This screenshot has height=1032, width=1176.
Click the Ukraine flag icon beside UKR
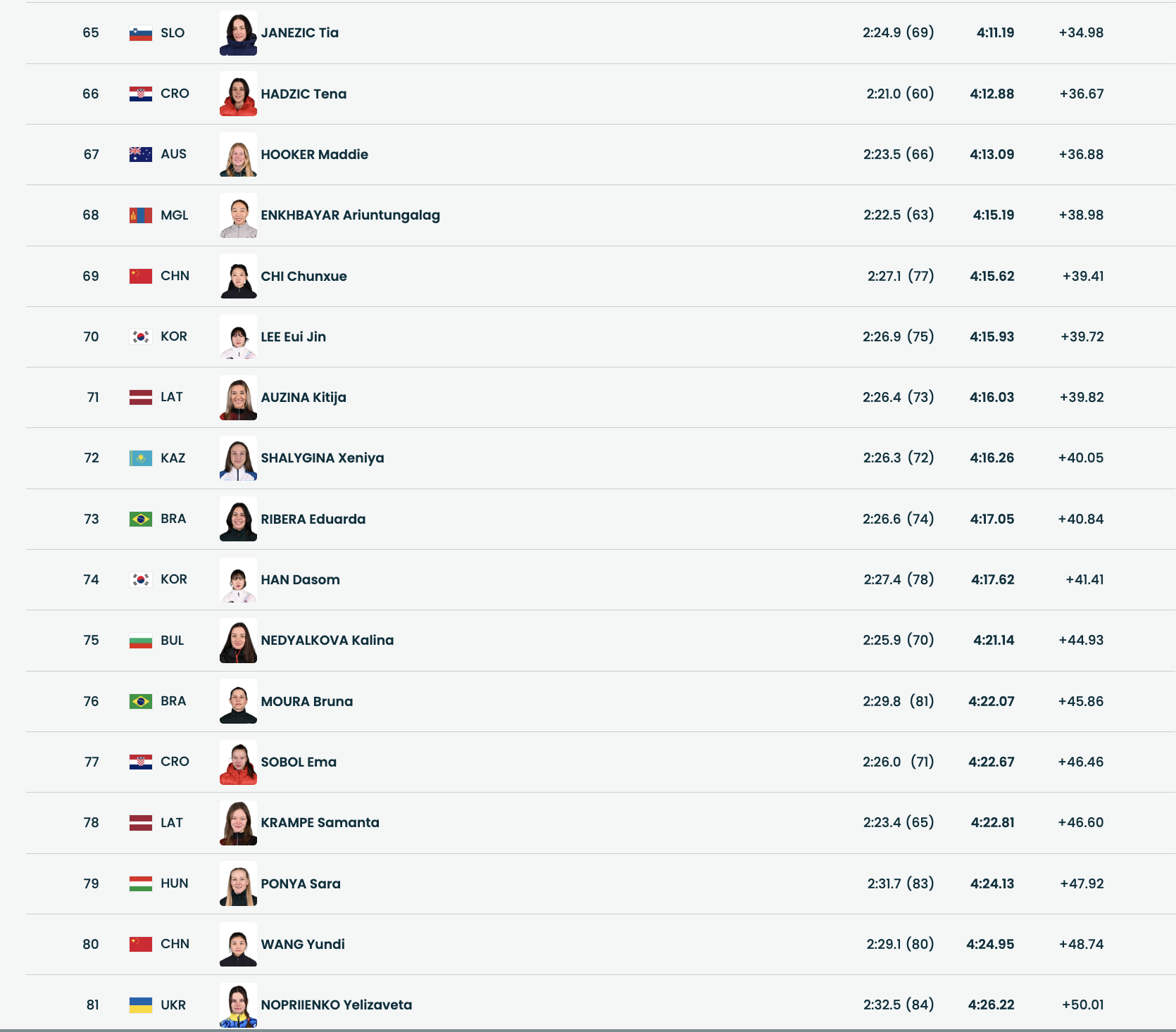tap(141, 1005)
